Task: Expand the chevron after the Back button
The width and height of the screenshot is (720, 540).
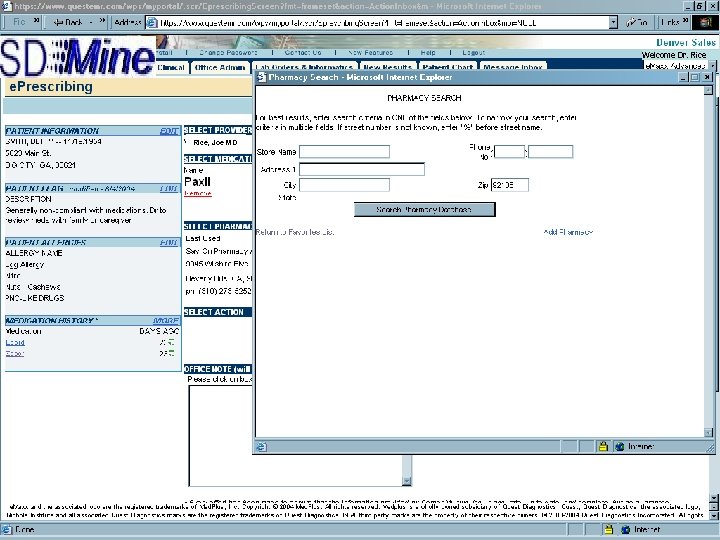Action: click(x=102, y=20)
